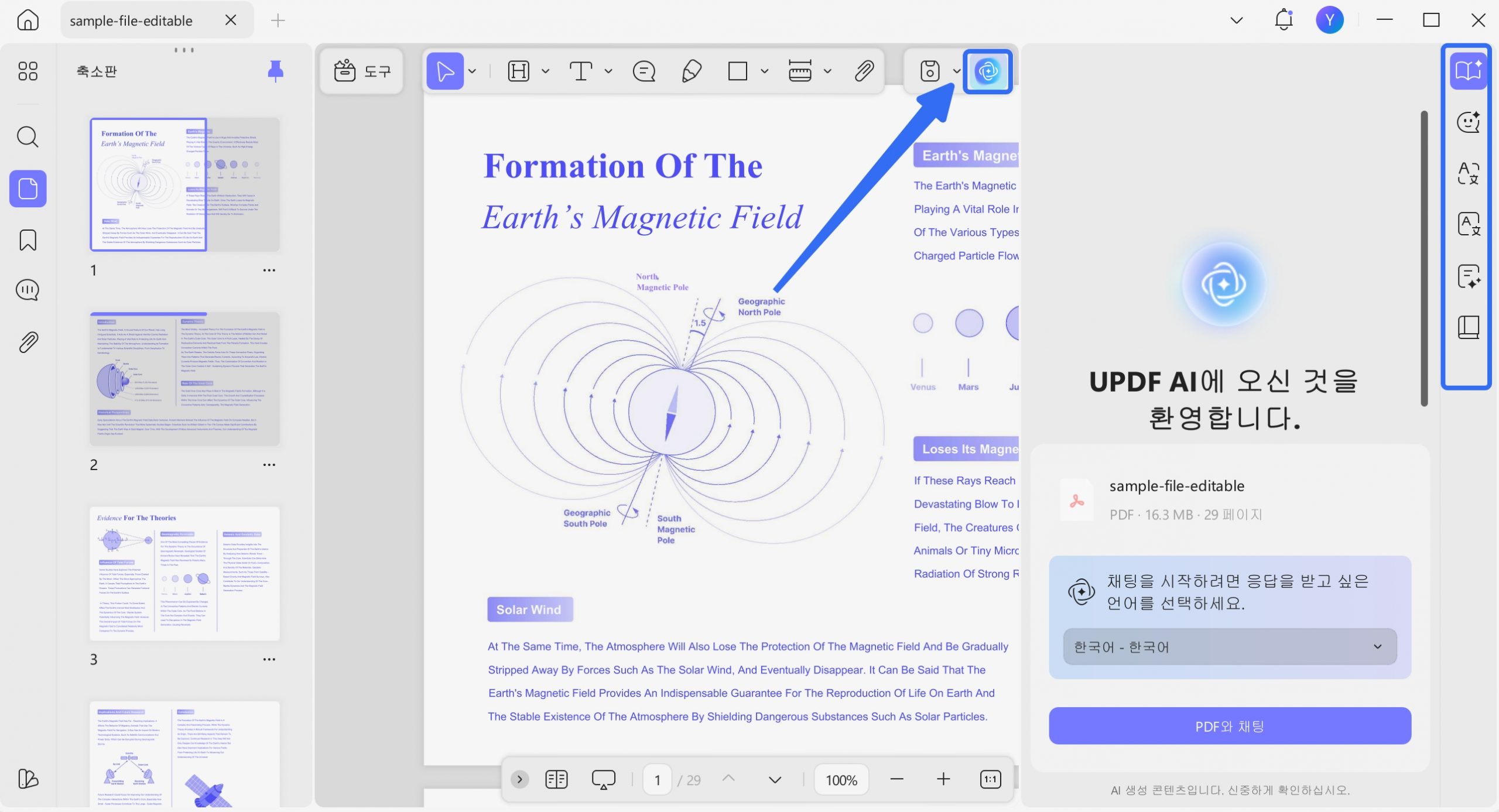
Task: Click the paperclip attachment tool in toolbar
Action: 864,71
